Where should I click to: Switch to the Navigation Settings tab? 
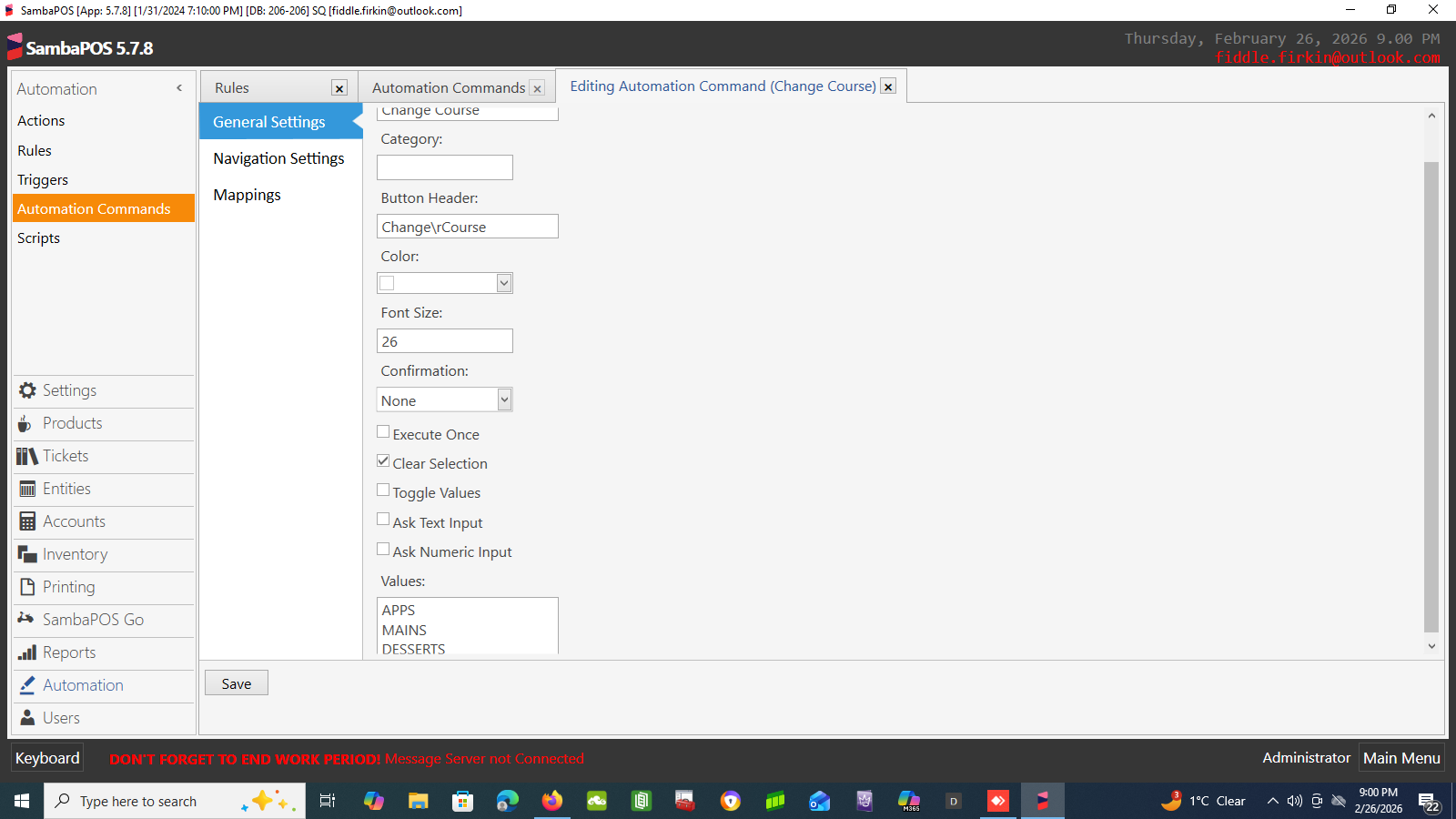point(278,158)
